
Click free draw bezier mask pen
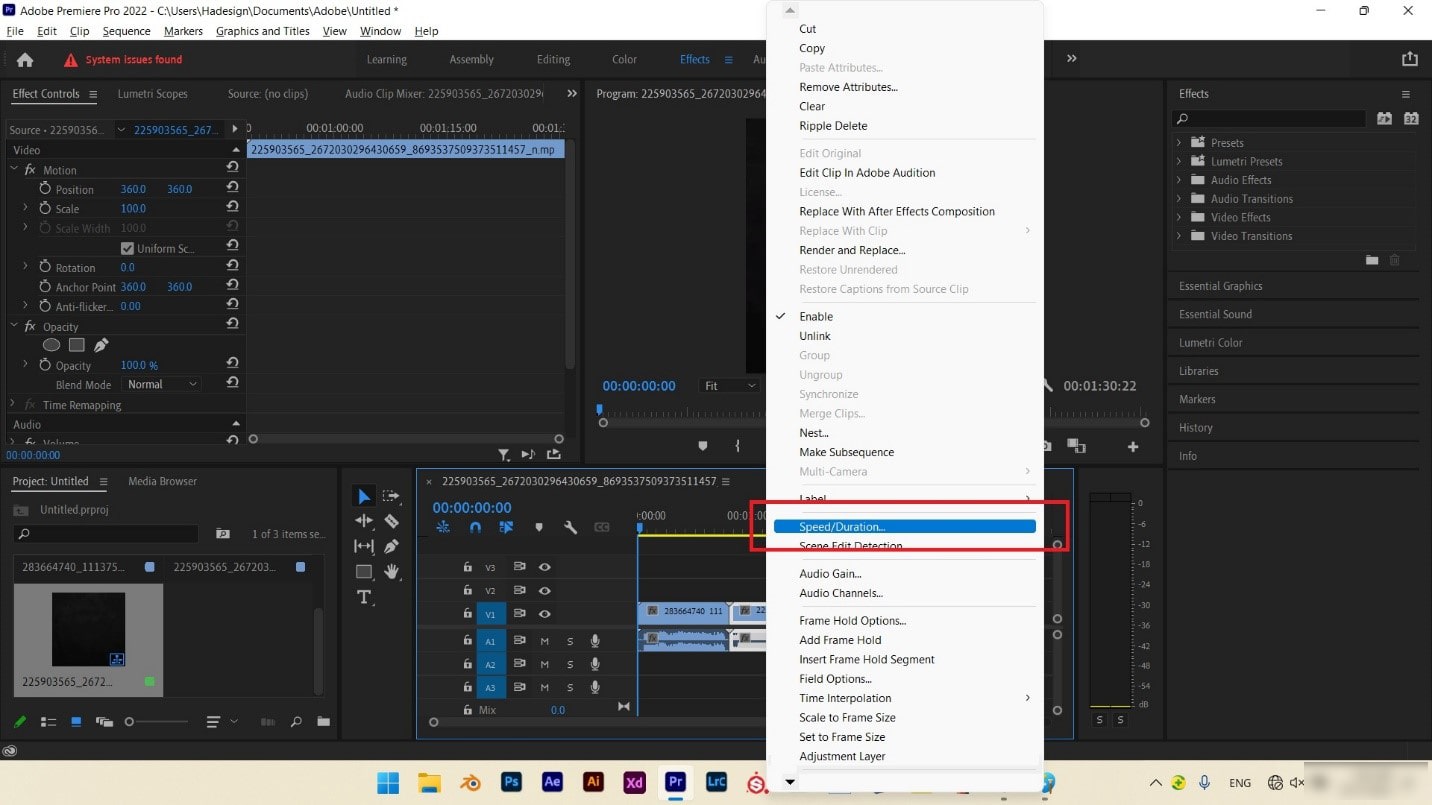pos(101,345)
